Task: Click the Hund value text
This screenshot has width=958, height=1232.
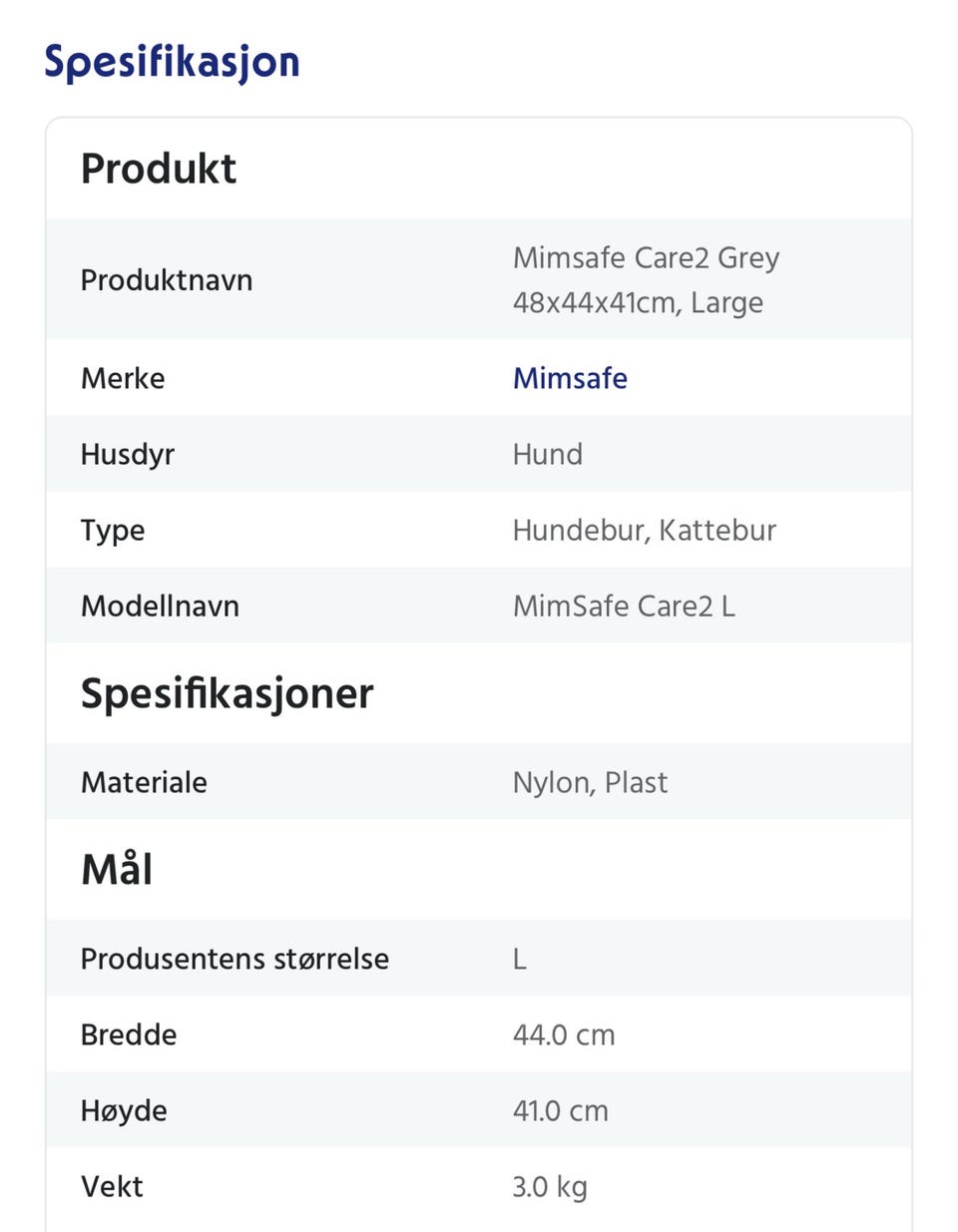Action: (548, 454)
